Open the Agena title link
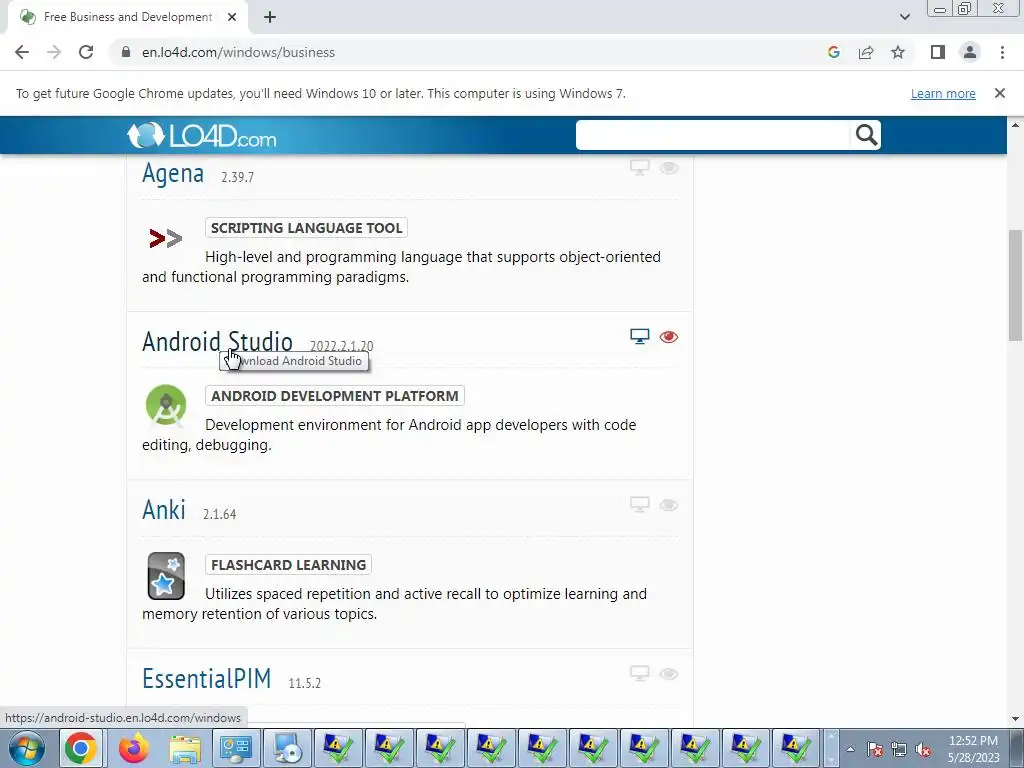This screenshot has width=1024, height=768. [173, 174]
